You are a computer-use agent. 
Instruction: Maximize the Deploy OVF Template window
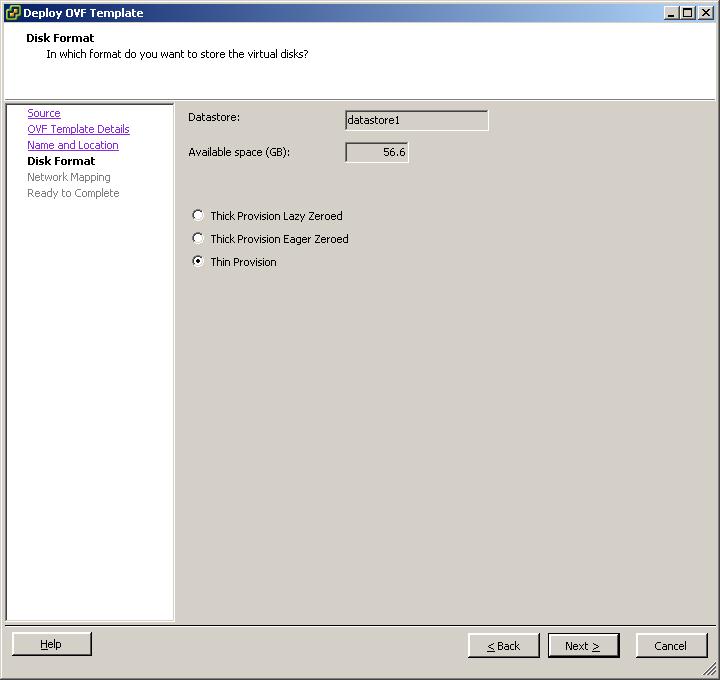(687, 13)
